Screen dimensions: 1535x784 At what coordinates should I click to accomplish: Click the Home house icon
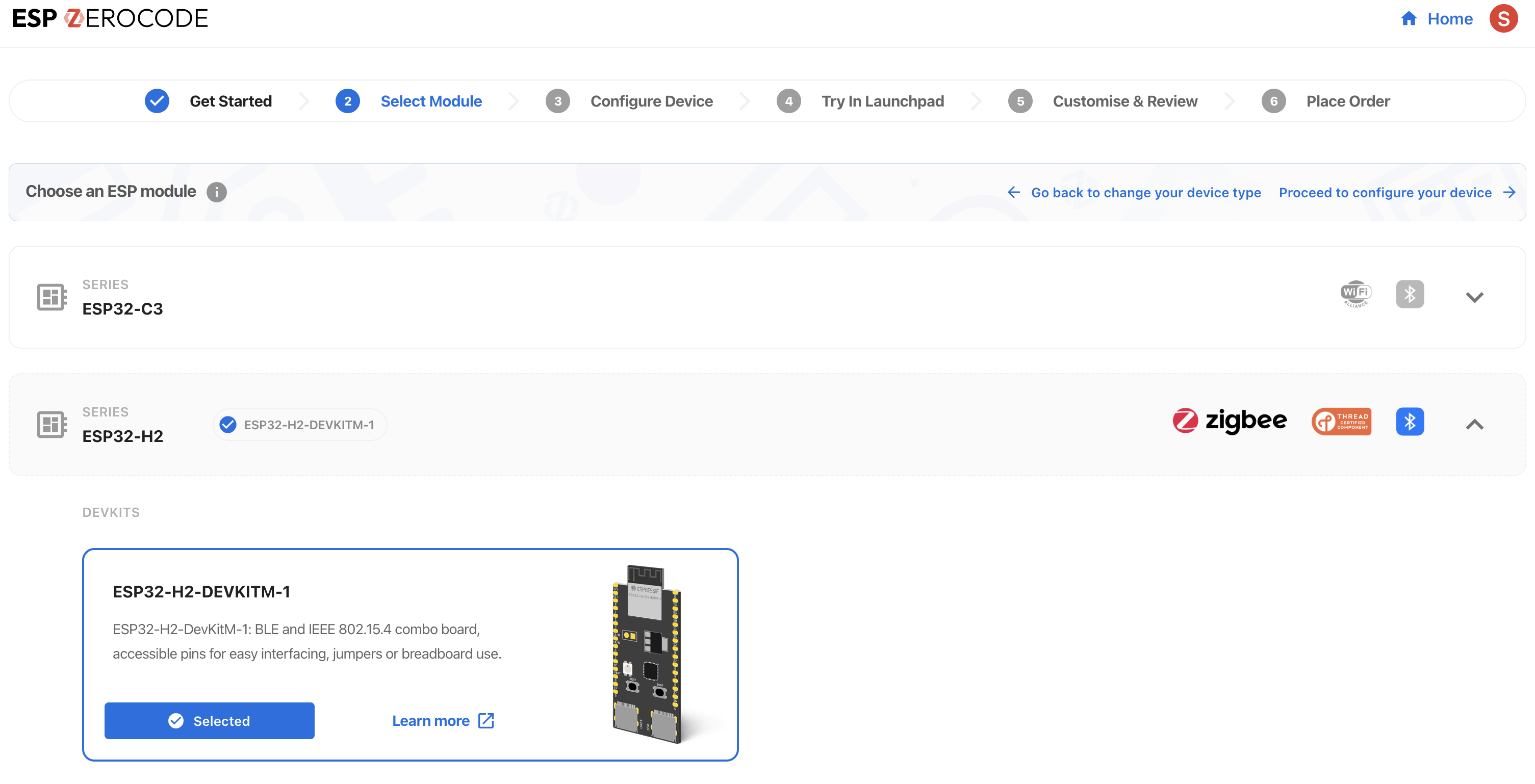click(x=1408, y=18)
